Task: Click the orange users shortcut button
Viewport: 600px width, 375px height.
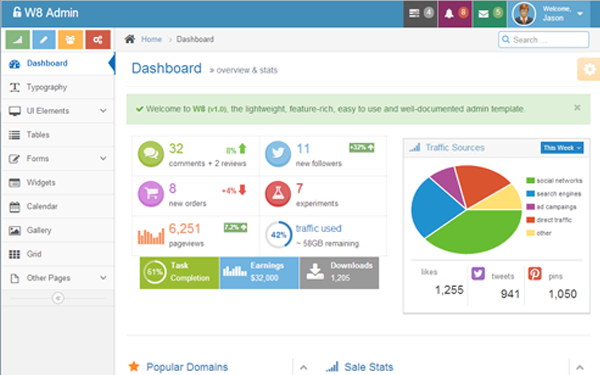Action: point(70,39)
